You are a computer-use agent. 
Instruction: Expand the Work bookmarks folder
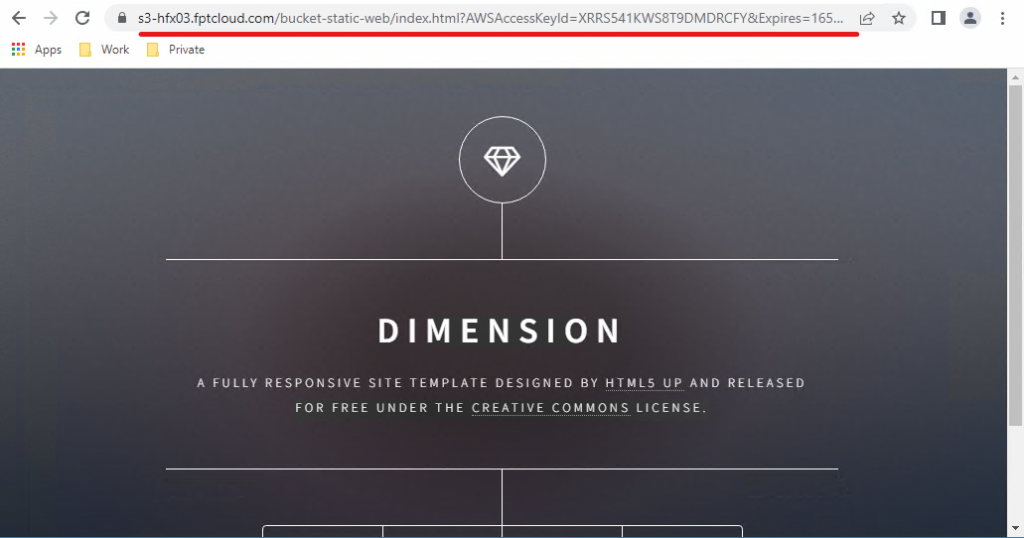105,49
